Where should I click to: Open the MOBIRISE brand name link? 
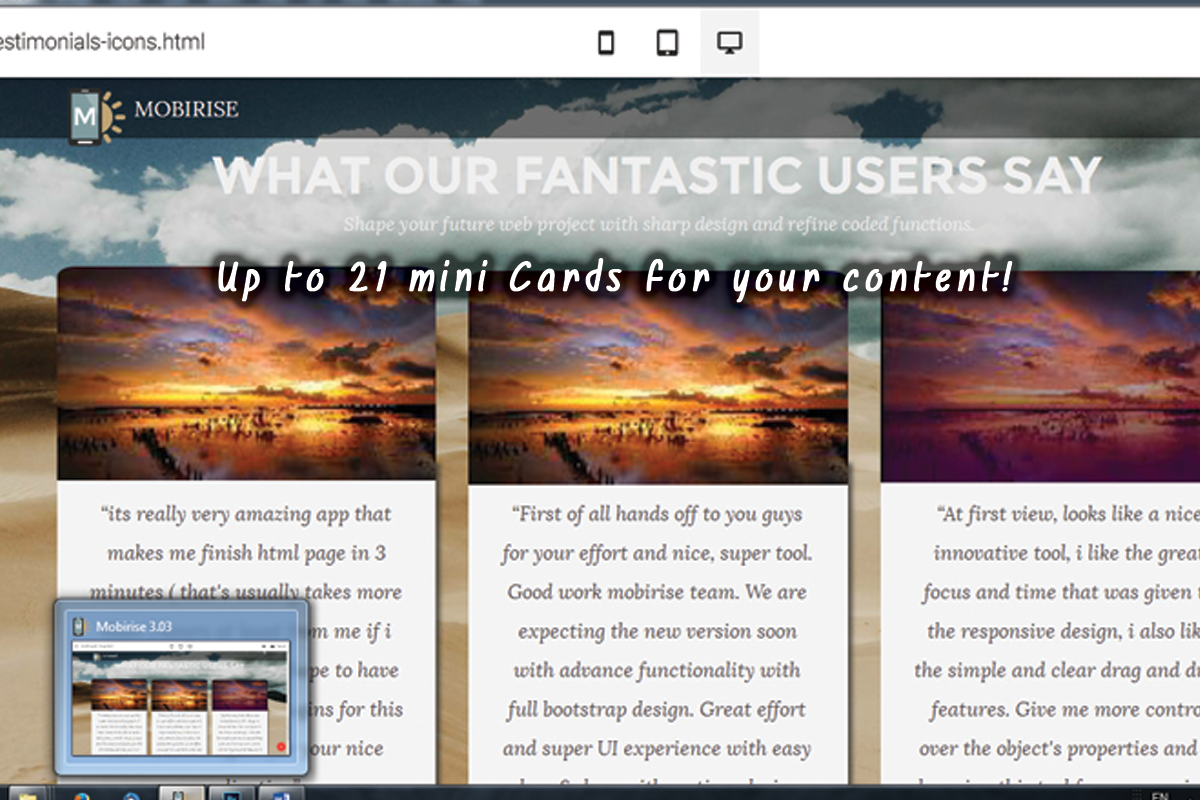point(186,109)
